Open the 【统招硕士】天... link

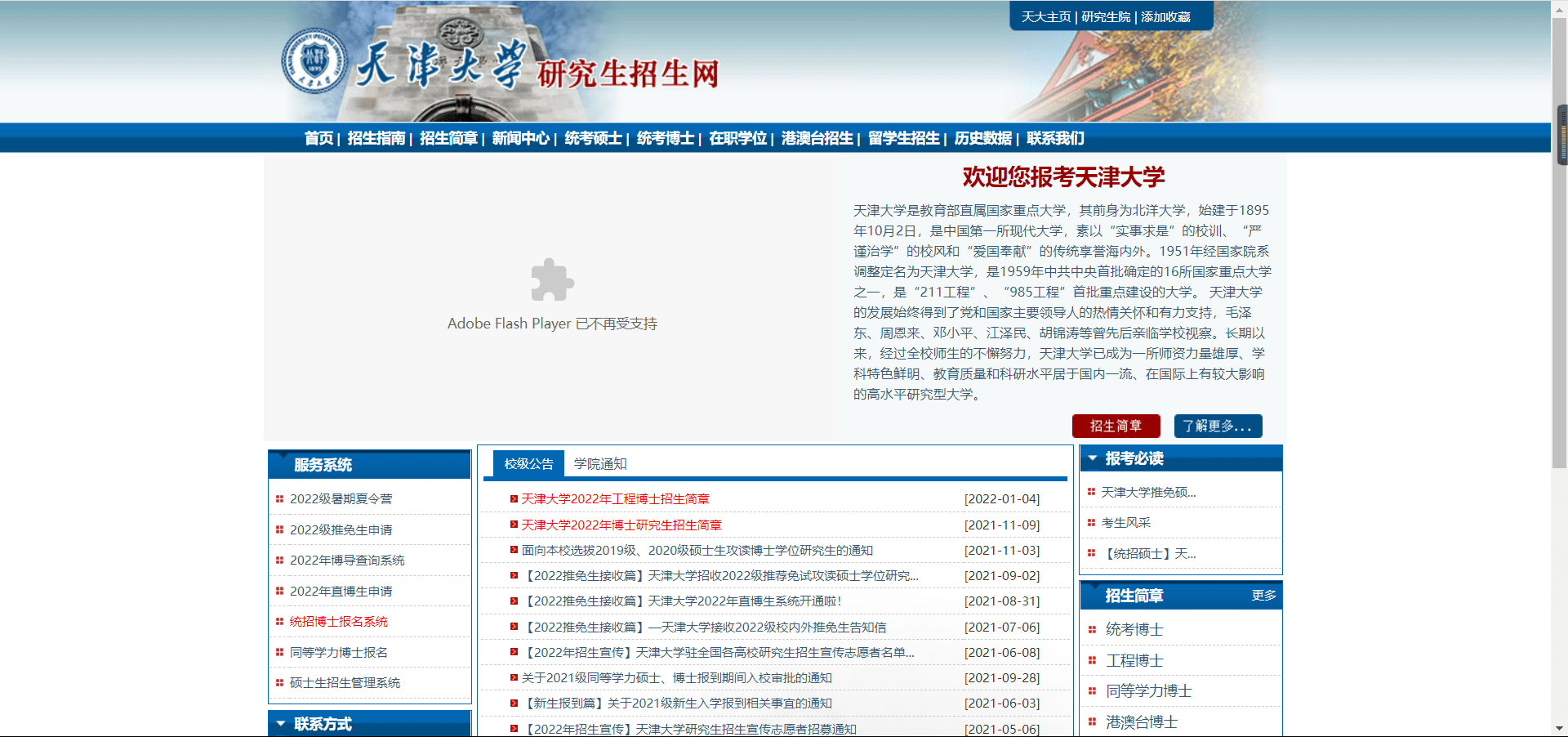(x=1148, y=553)
